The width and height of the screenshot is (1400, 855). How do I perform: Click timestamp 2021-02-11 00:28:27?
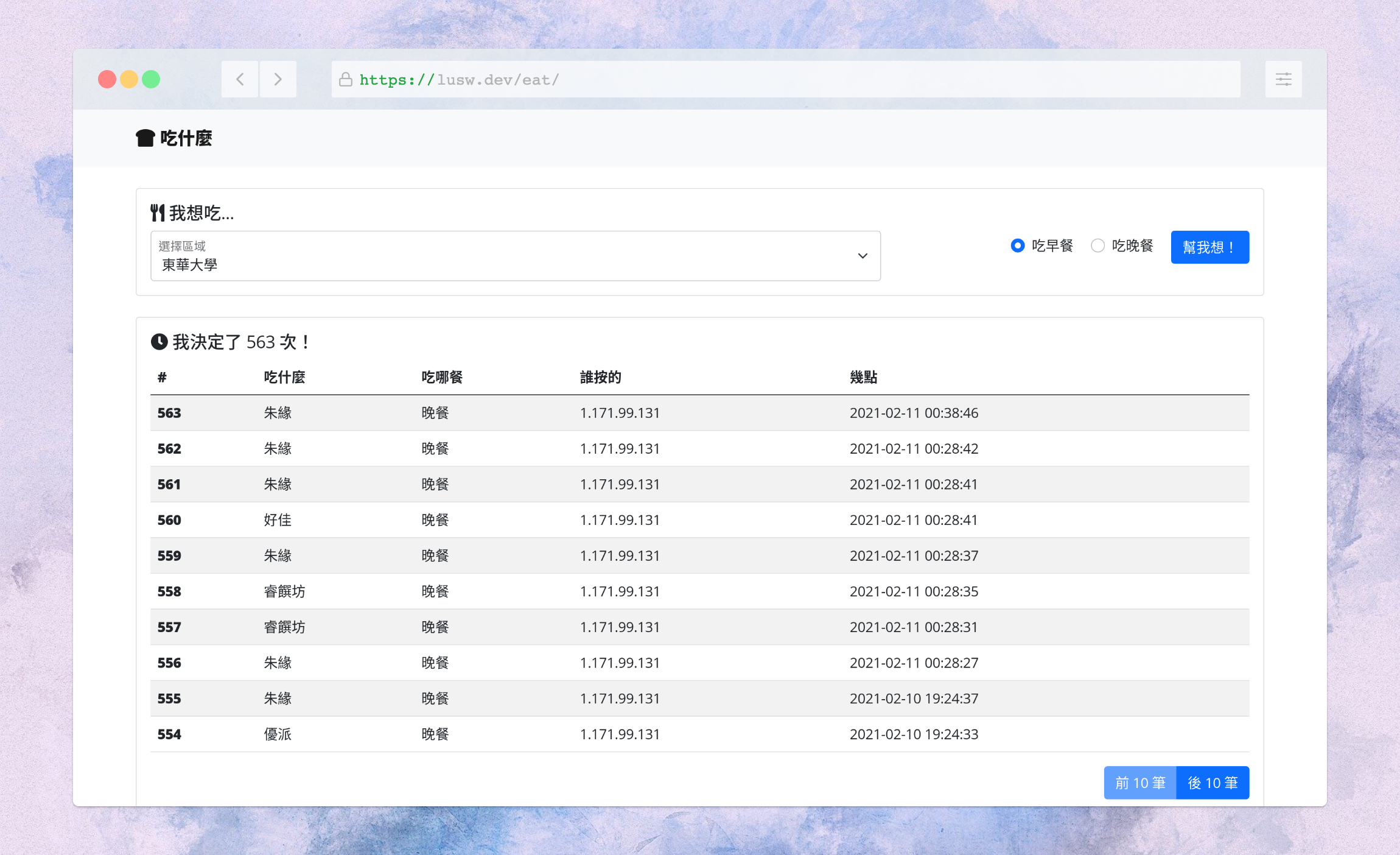[914, 663]
